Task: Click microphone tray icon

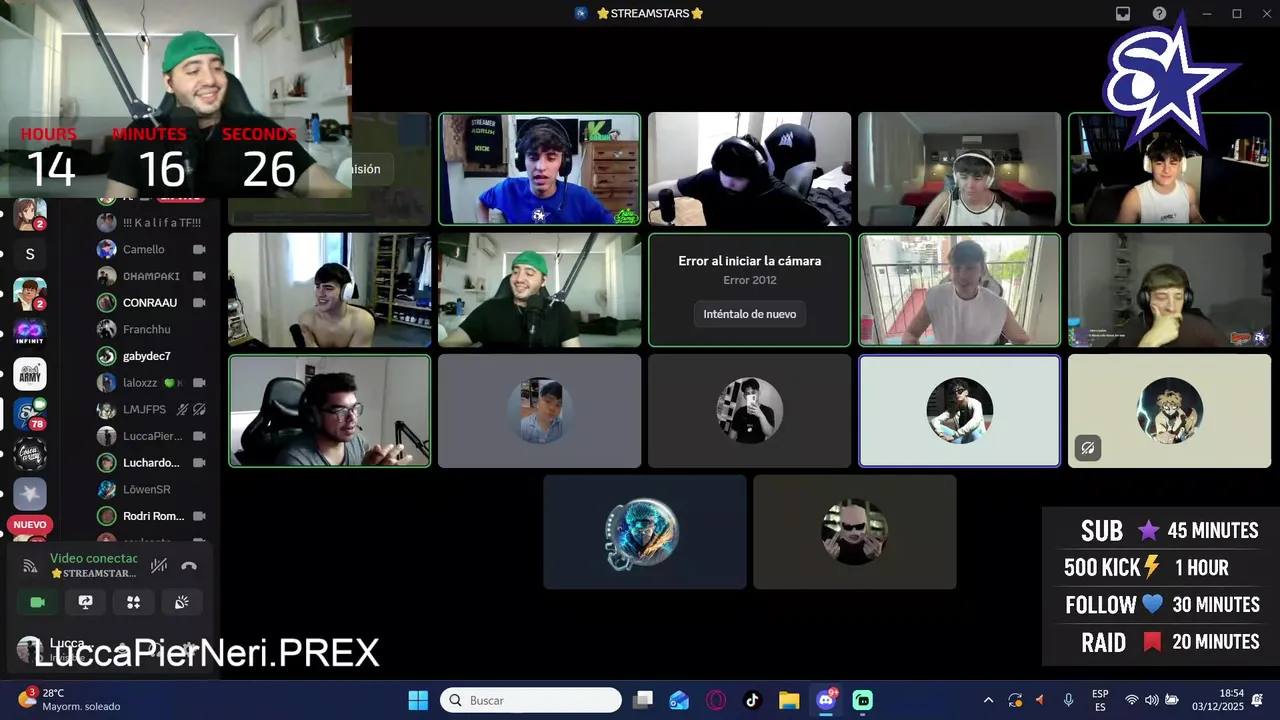Action: click(1068, 700)
